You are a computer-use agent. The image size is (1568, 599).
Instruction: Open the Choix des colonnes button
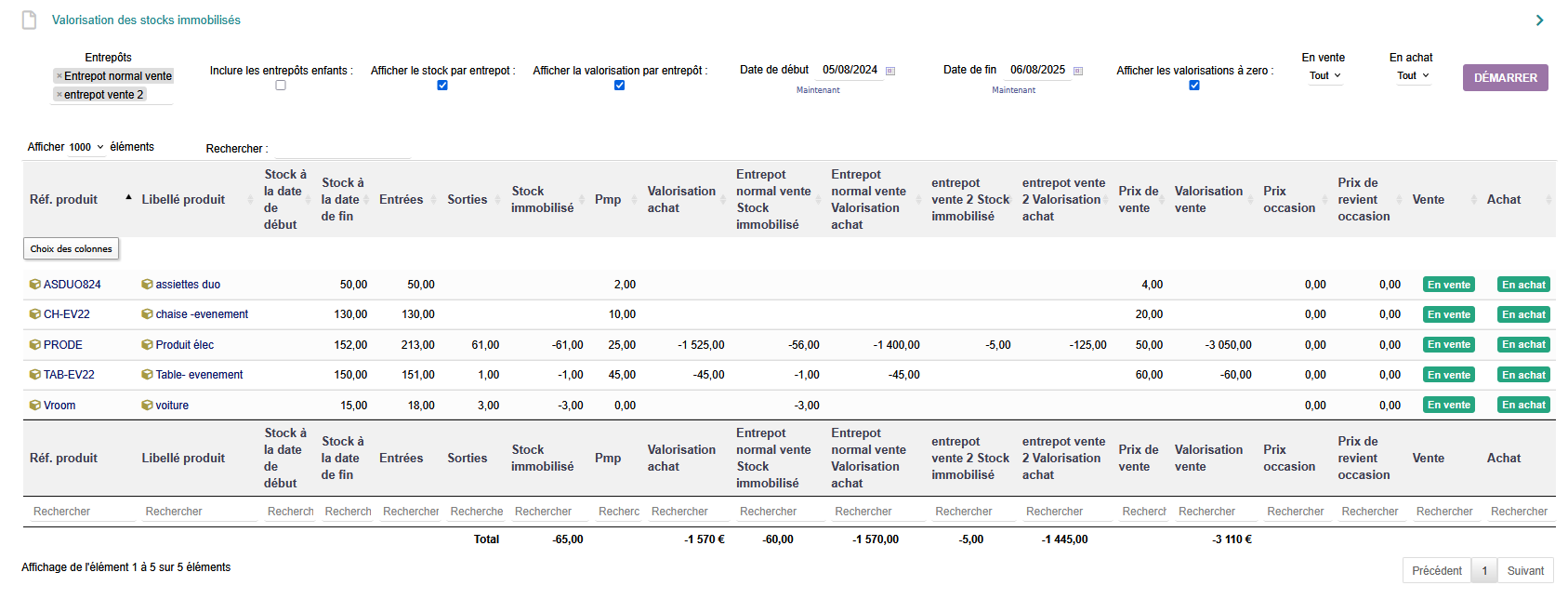[x=71, y=248]
